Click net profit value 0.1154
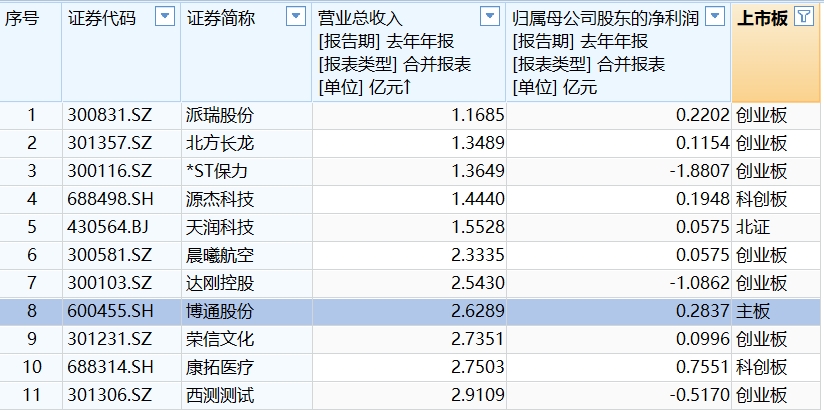 click(703, 143)
